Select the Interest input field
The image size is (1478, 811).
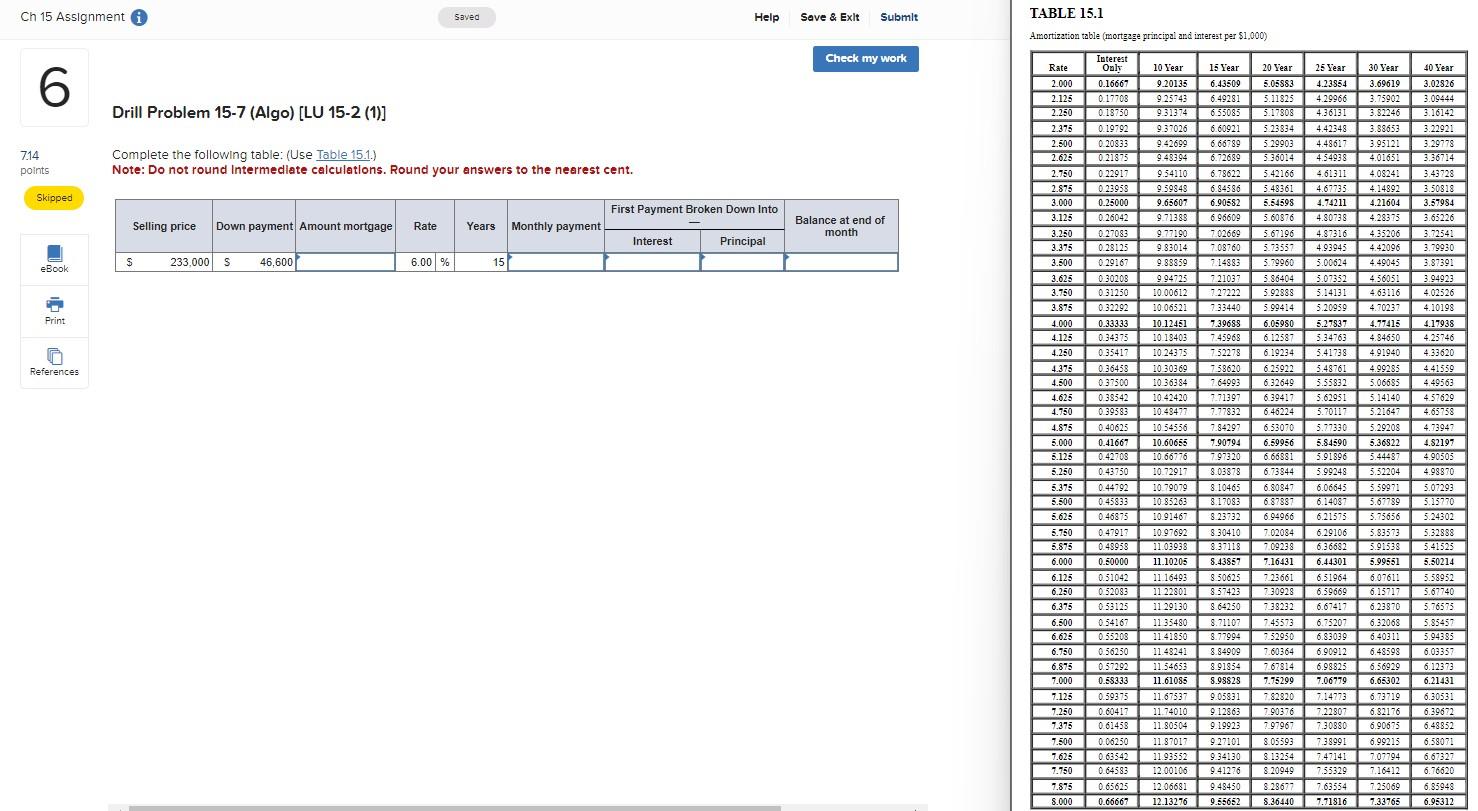click(x=652, y=262)
